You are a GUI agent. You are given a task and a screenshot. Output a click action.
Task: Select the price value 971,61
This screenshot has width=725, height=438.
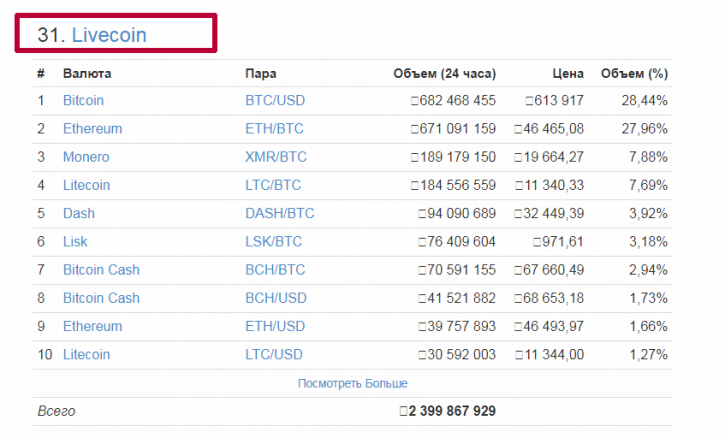point(558,241)
